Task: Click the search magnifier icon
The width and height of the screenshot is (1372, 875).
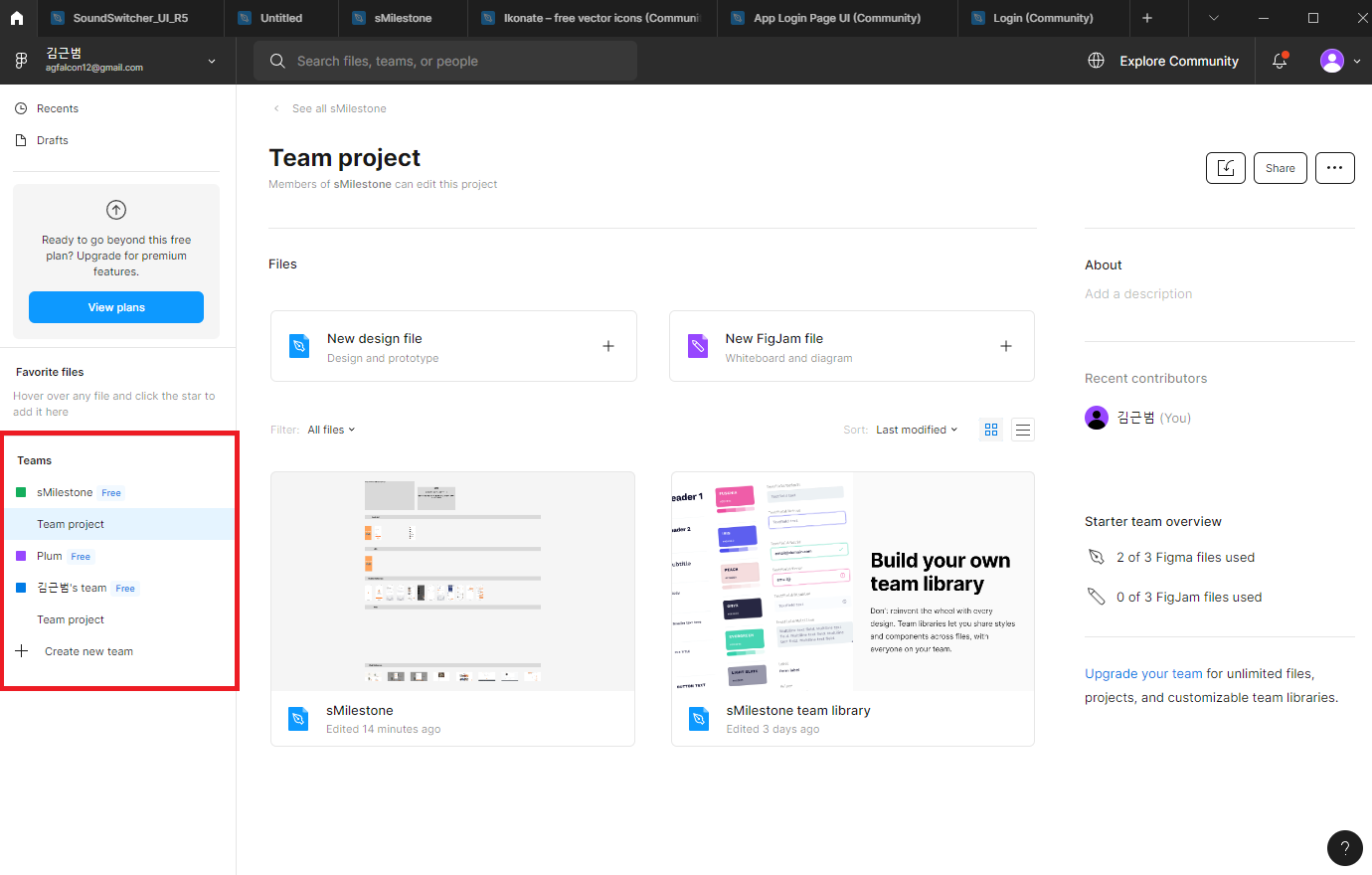Action: point(277,61)
